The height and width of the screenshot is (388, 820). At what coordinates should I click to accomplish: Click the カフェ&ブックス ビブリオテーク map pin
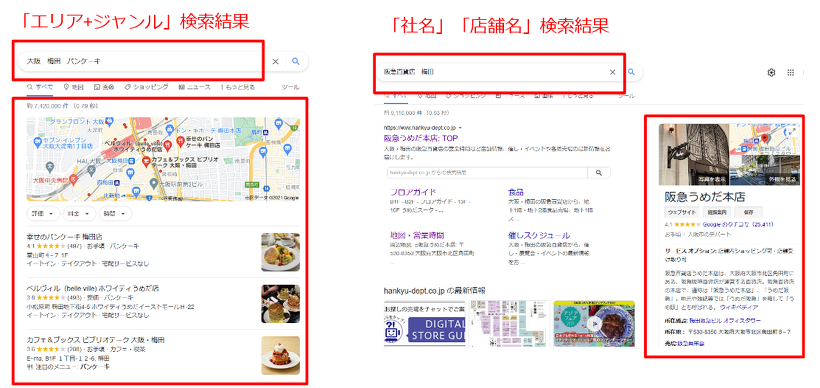[146, 163]
